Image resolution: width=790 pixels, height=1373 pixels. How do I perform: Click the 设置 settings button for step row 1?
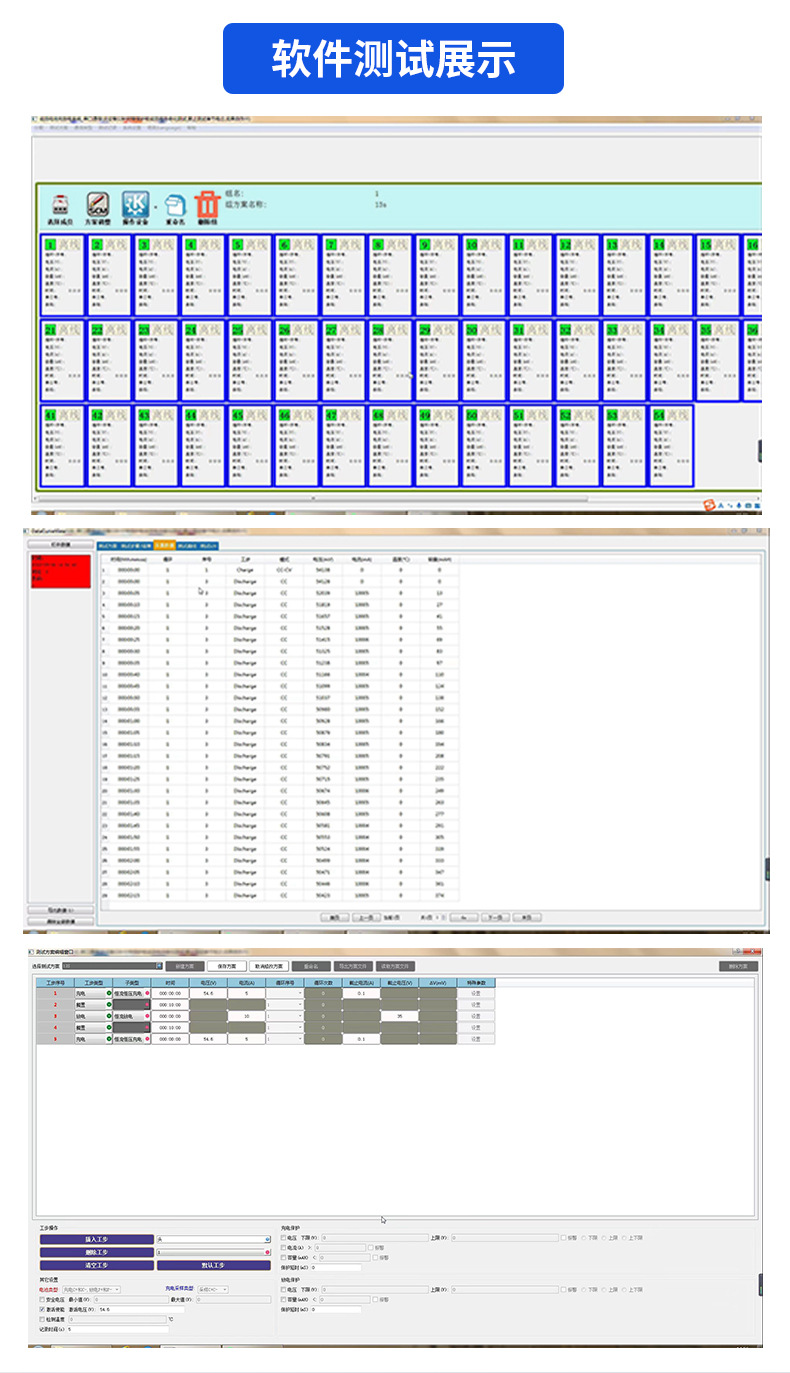pos(476,993)
